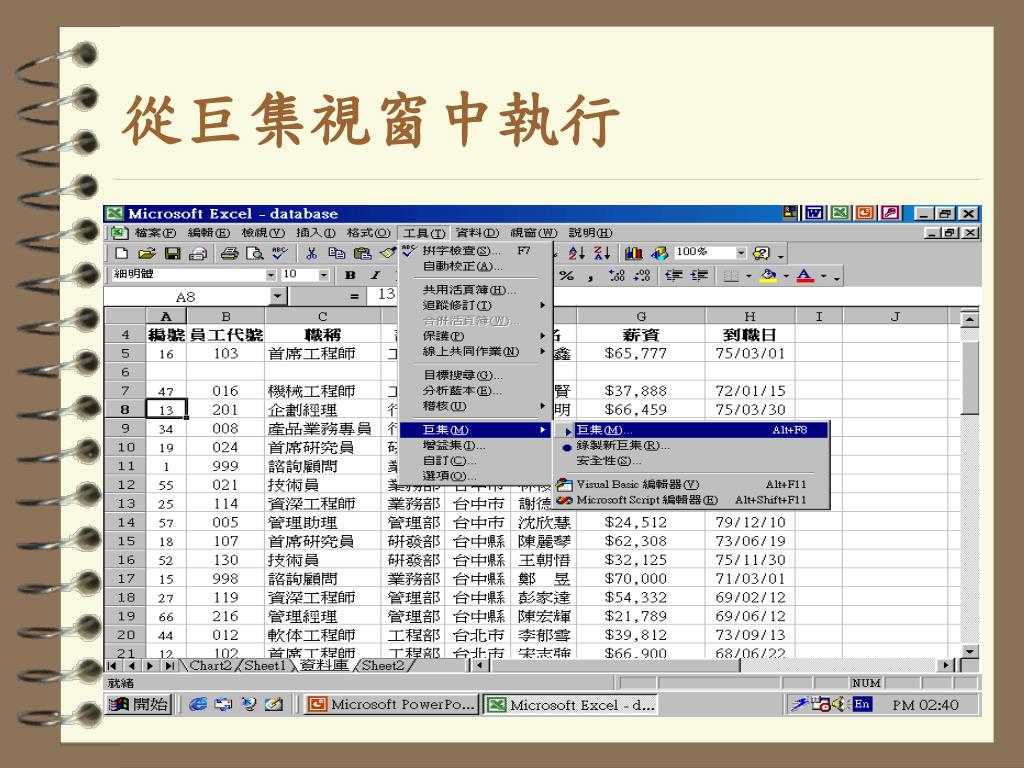Open the 插入 menu
The width and height of the screenshot is (1024, 768).
click(x=315, y=232)
